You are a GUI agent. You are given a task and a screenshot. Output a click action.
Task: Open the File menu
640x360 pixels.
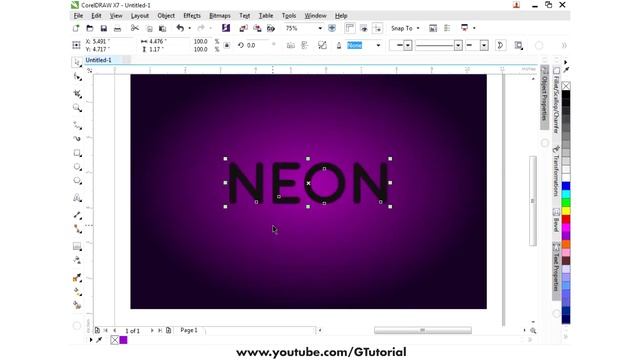[x=78, y=16]
